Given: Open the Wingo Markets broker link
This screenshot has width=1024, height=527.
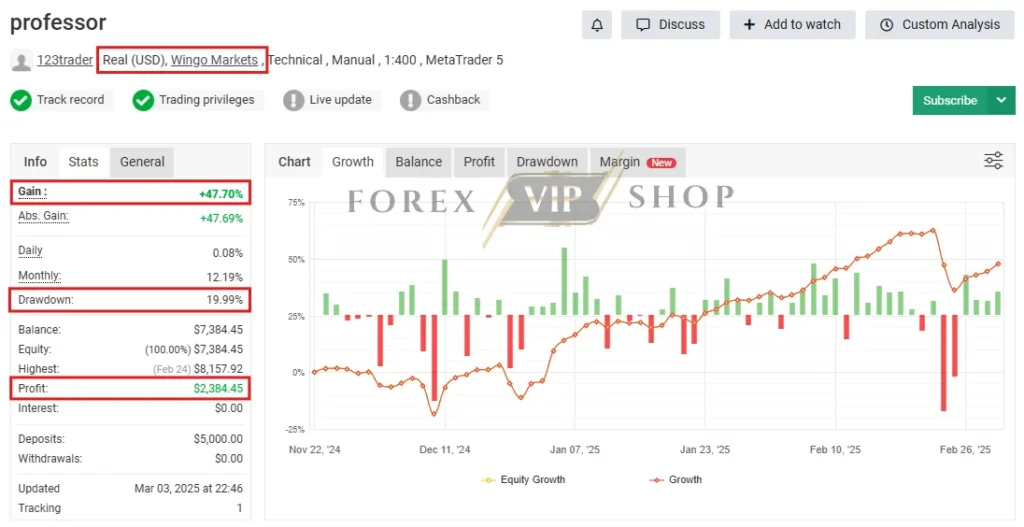Looking at the screenshot, I should pyautogui.click(x=214, y=60).
